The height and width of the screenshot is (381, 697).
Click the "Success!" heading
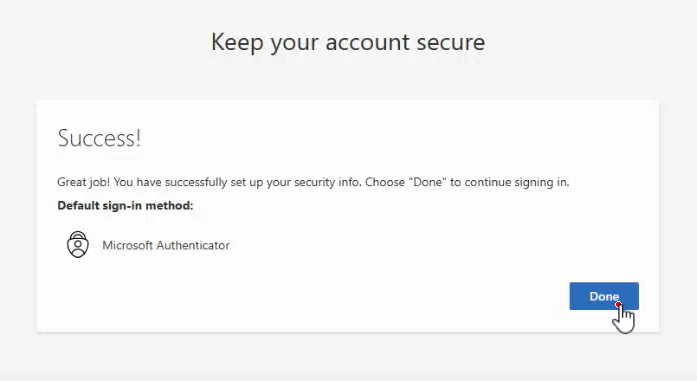(99, 138)
